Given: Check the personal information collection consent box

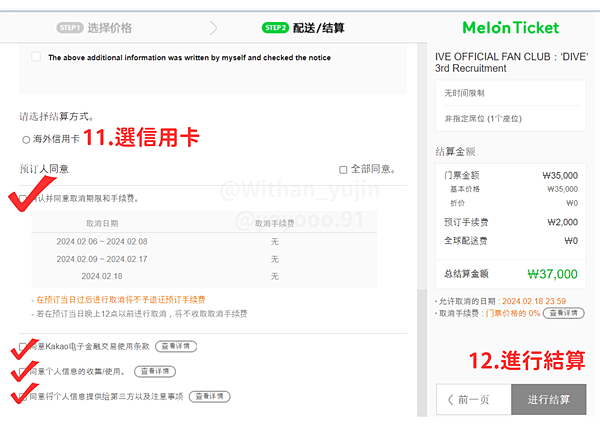Looking at the screenshot, I should point(23,371).
